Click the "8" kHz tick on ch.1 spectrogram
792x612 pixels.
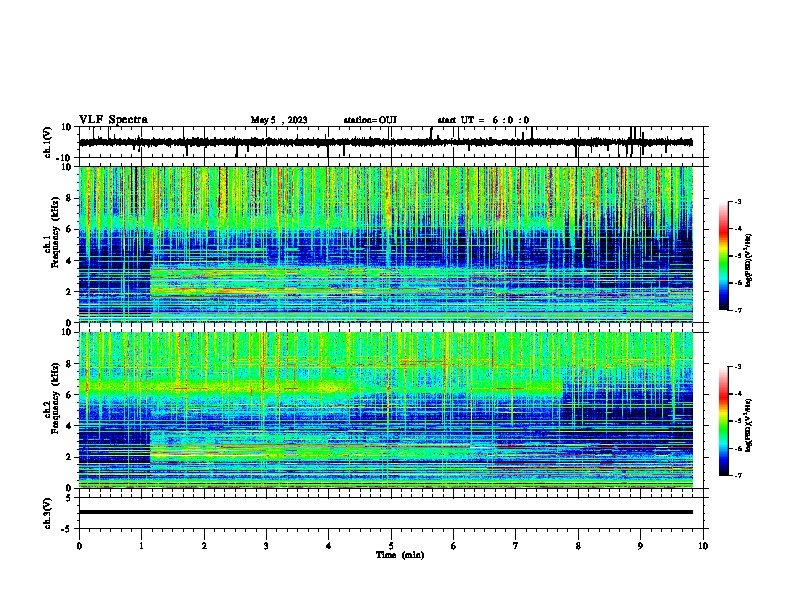[x=70, y=198]
